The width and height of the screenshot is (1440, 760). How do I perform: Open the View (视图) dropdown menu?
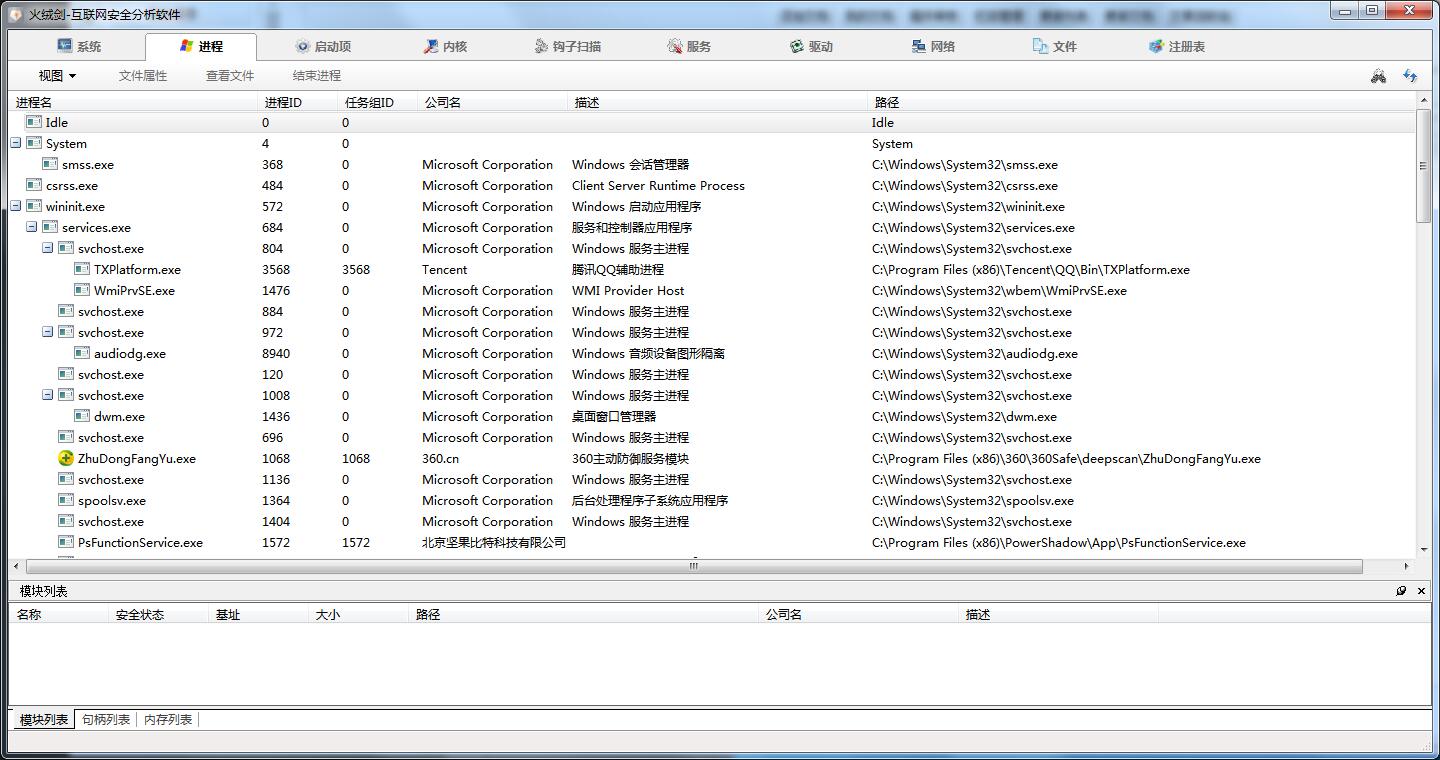57,76
